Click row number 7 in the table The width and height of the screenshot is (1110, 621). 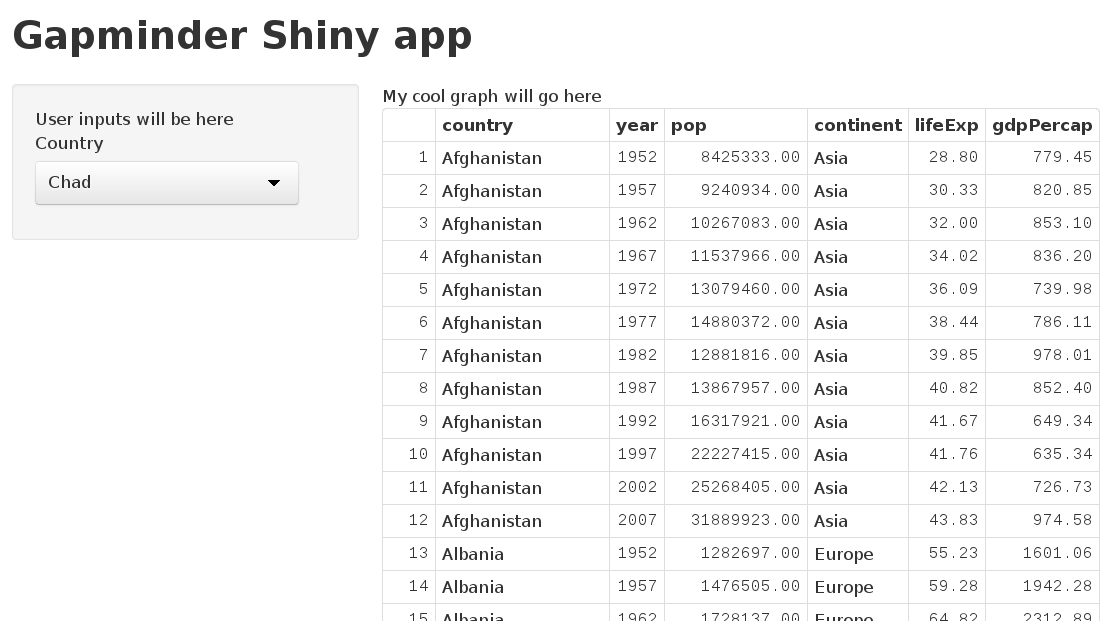pyautogui.click(x=423, y=356)
